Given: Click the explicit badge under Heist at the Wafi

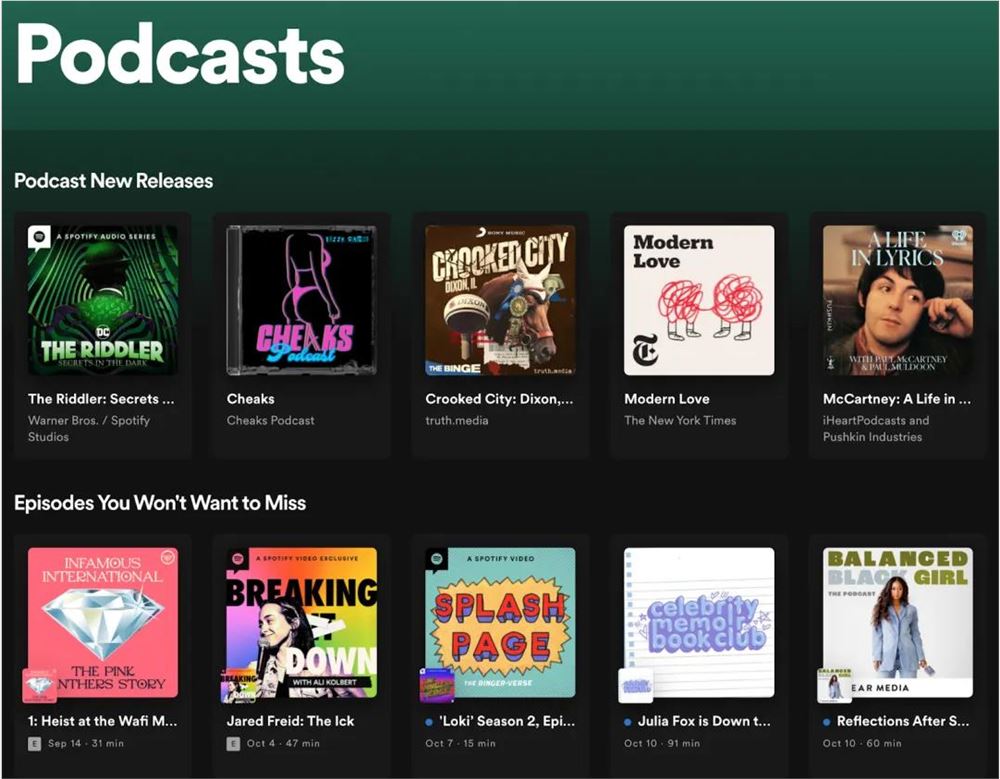Looking at the screenshot, I should [34, 743].
